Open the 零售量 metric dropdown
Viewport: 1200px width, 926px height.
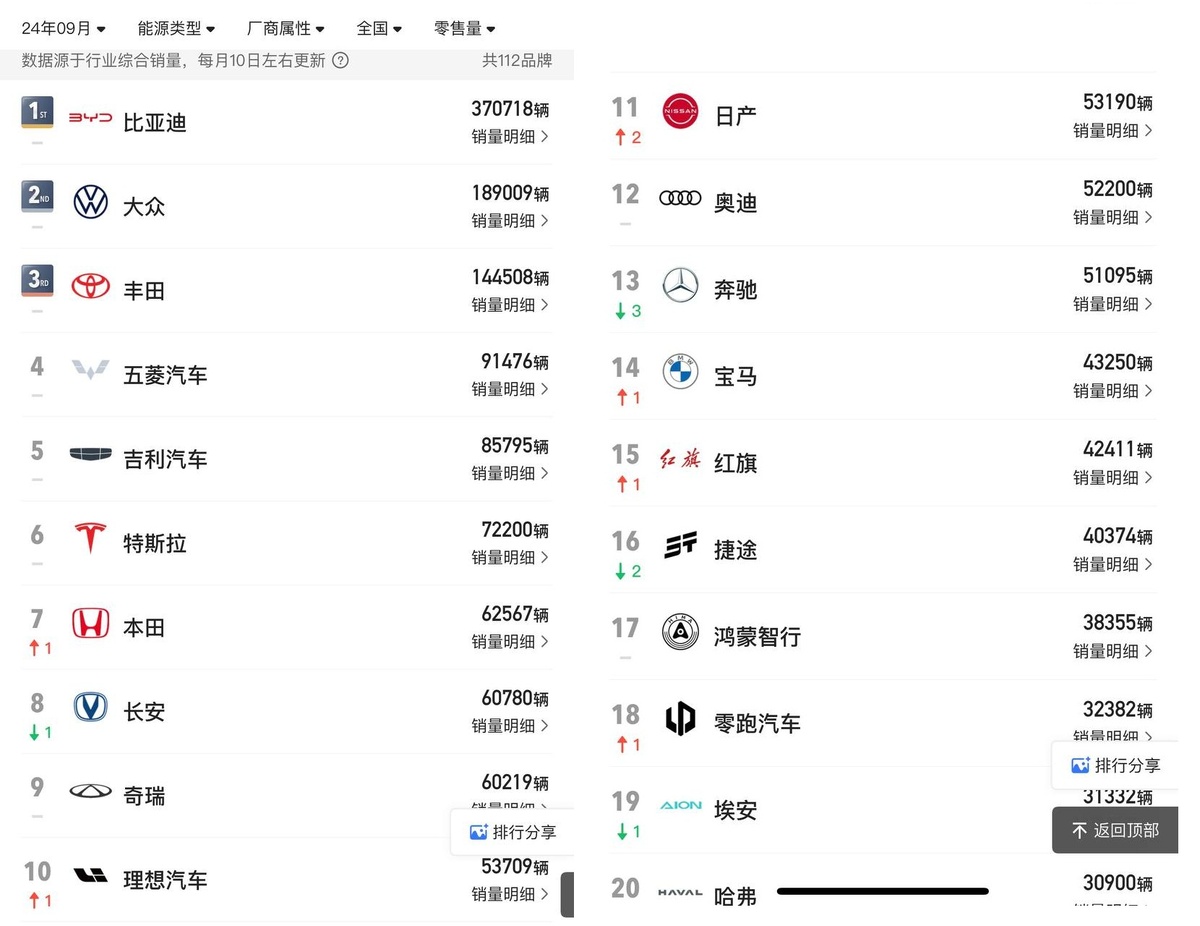click(x=464, y=29)
